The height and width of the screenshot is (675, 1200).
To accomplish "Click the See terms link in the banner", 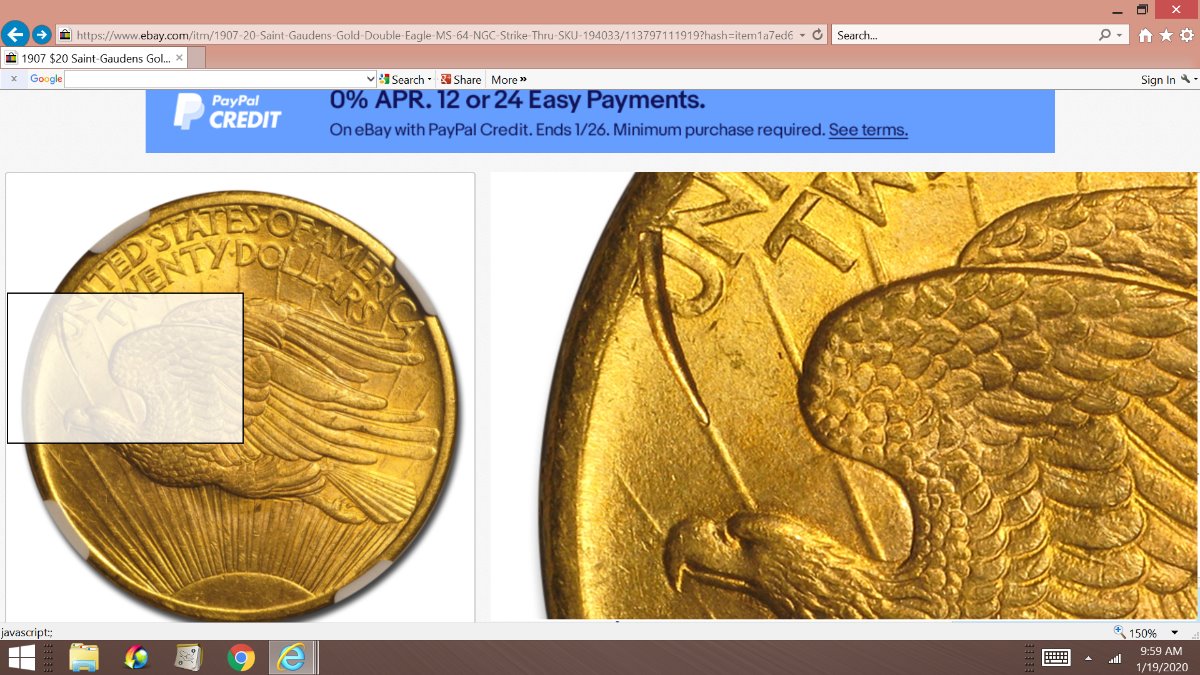I will pyautogui.click(x=868, y=130).
